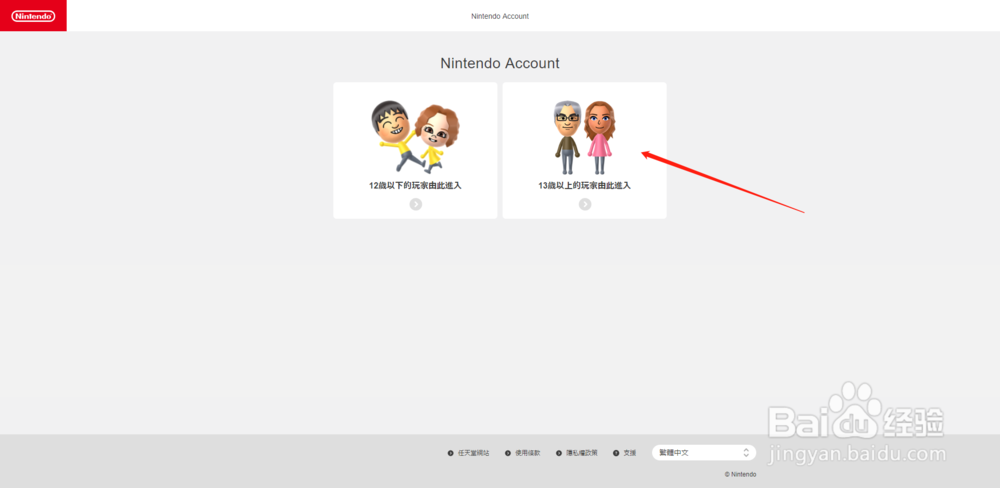Open the 使用條款 footer link
Screen dimensions: 1000x488
pos(527,453)
